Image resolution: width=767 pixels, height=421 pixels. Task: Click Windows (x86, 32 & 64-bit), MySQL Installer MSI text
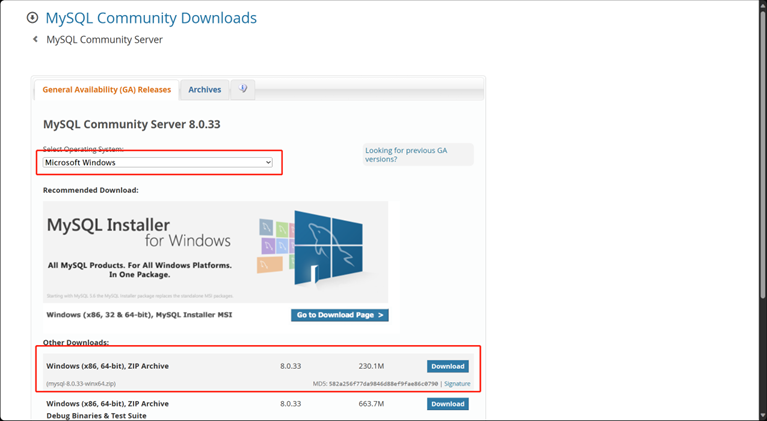pos(139,315)
